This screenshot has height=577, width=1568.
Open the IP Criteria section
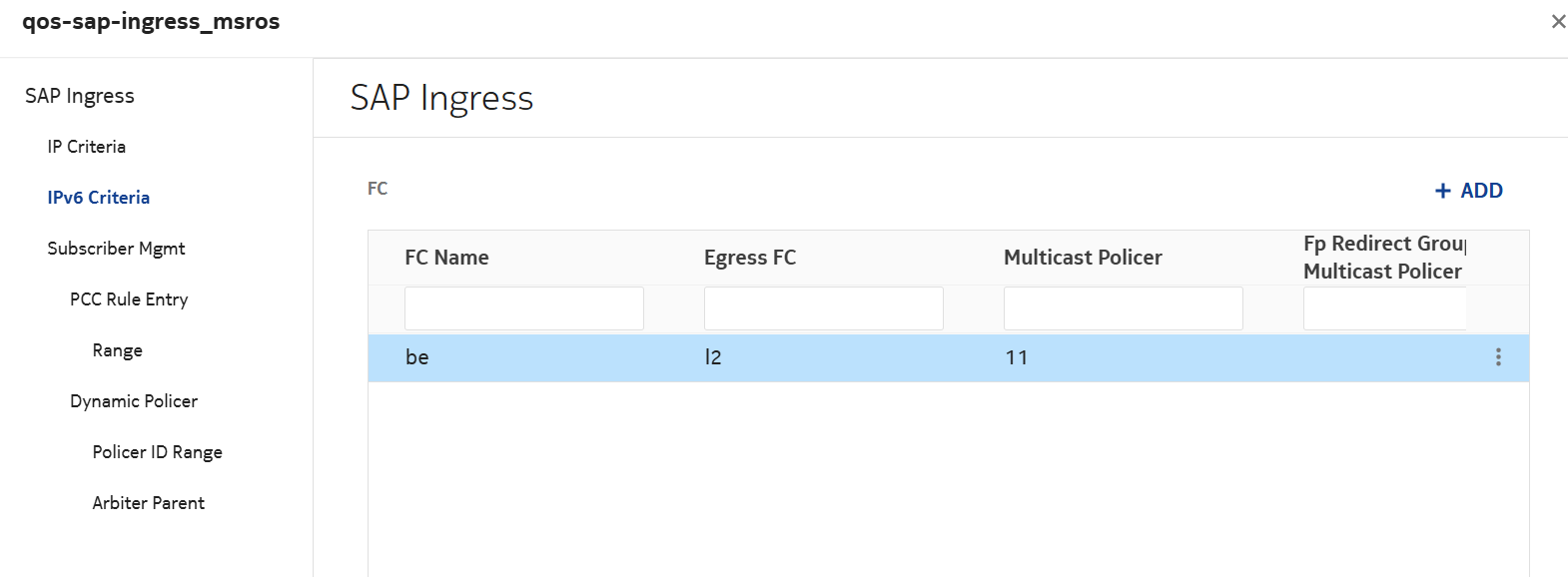(x=87, y=147)
